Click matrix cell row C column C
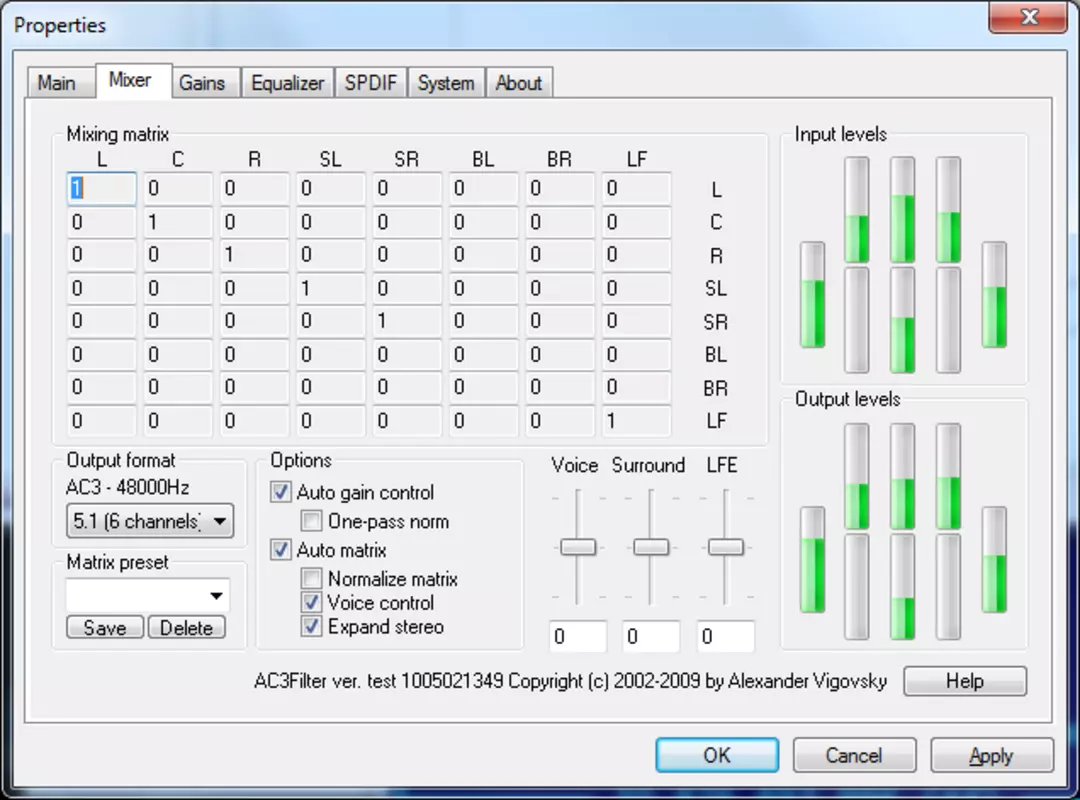Screen dimensions: 1080x800 pyautogui.click(x=178, y=222)
